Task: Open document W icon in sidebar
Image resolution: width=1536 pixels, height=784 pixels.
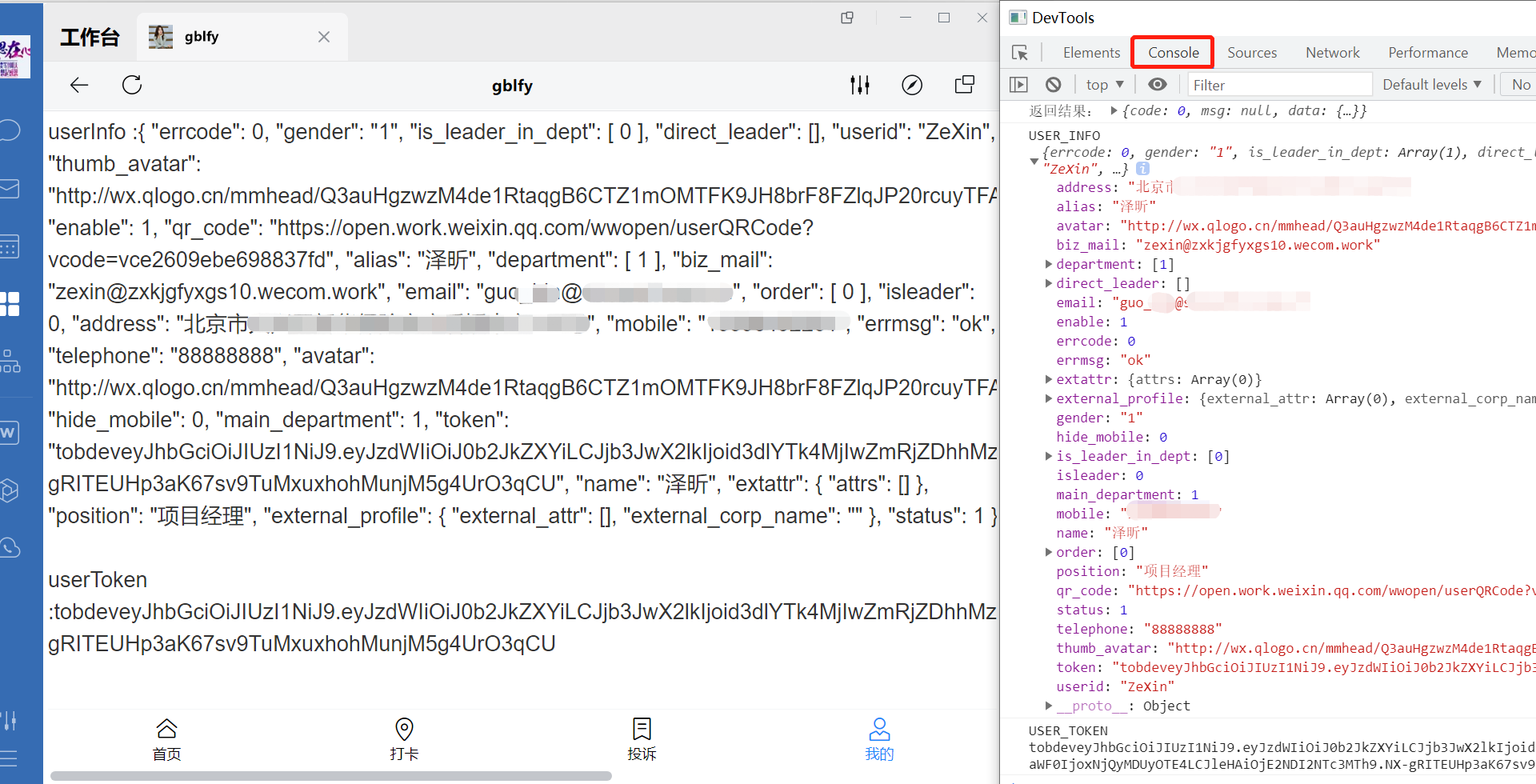Action: pyautogui.click(x=10, y=433)
